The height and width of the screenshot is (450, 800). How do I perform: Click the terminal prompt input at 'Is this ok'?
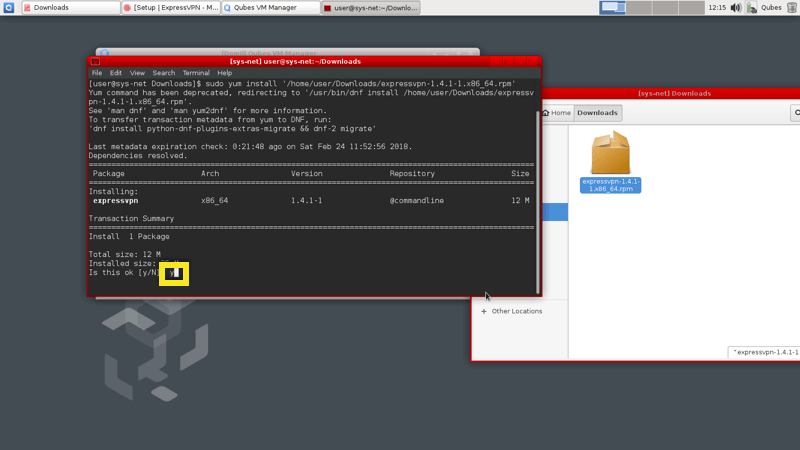(174, 273)
